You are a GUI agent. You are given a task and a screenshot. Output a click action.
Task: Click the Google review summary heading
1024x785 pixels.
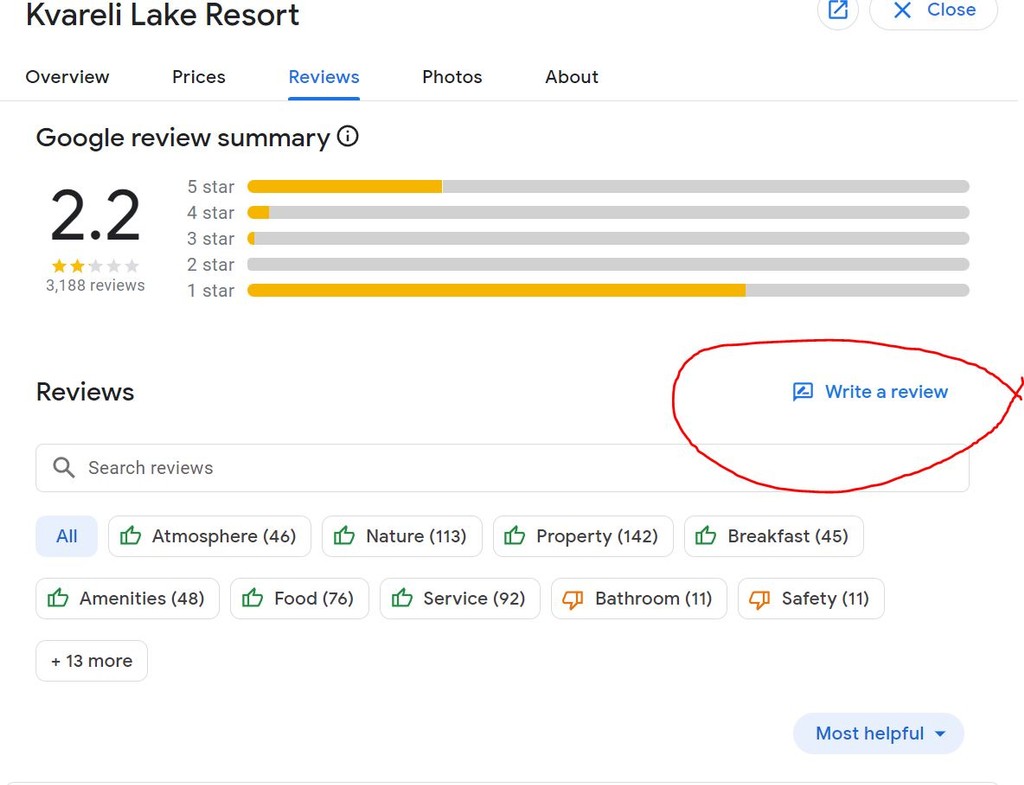(x=183, y=138)
